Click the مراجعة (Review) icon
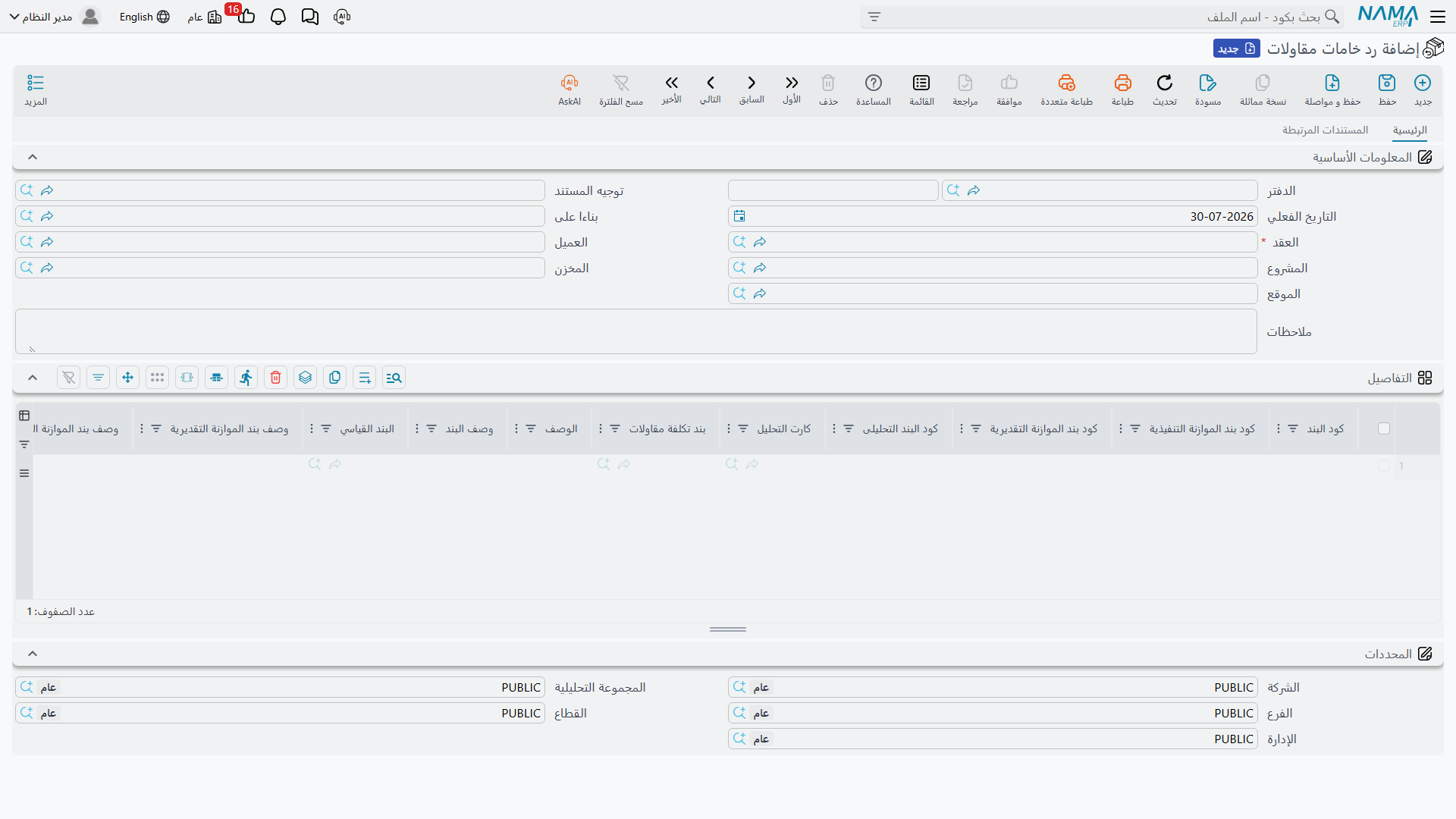This screenshot has height=819, width=1456. point(965,83)
